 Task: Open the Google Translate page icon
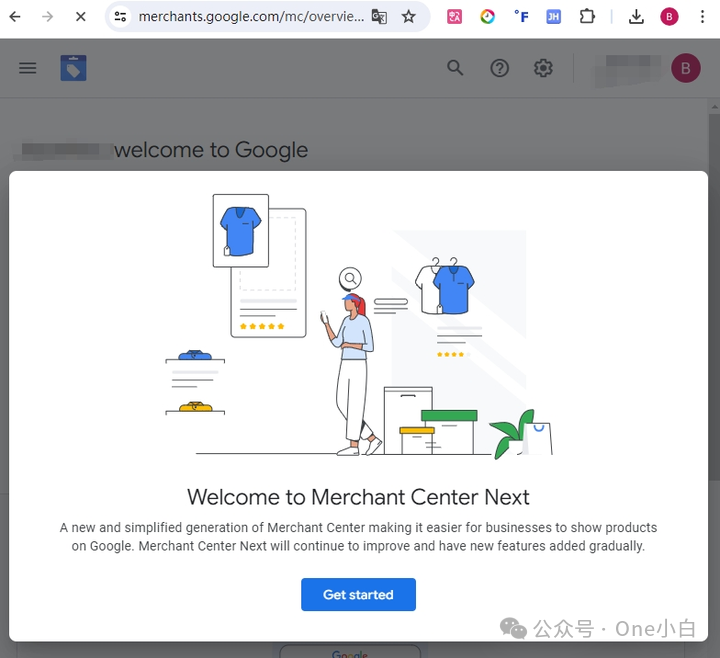pos(379,17)
